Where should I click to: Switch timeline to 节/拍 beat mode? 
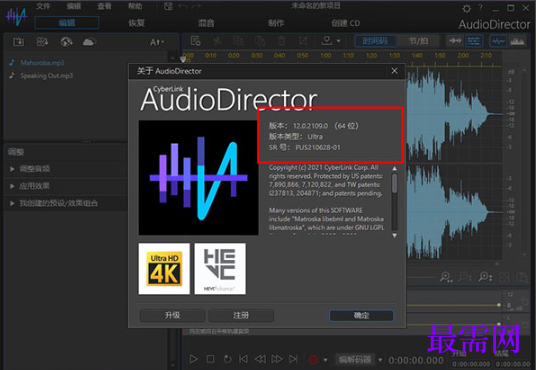pyautogui.click(x=418, y=41)
